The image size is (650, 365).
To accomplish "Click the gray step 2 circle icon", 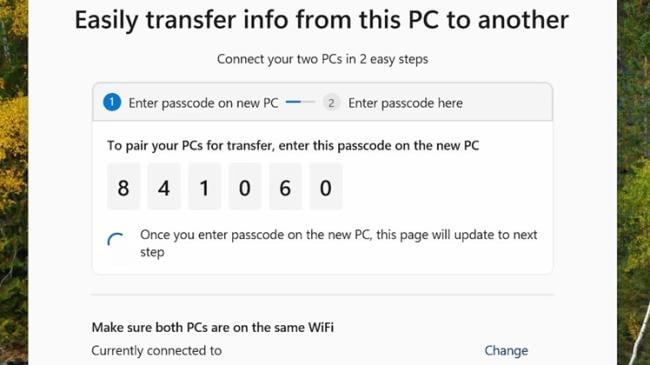I will coord(331,103).
